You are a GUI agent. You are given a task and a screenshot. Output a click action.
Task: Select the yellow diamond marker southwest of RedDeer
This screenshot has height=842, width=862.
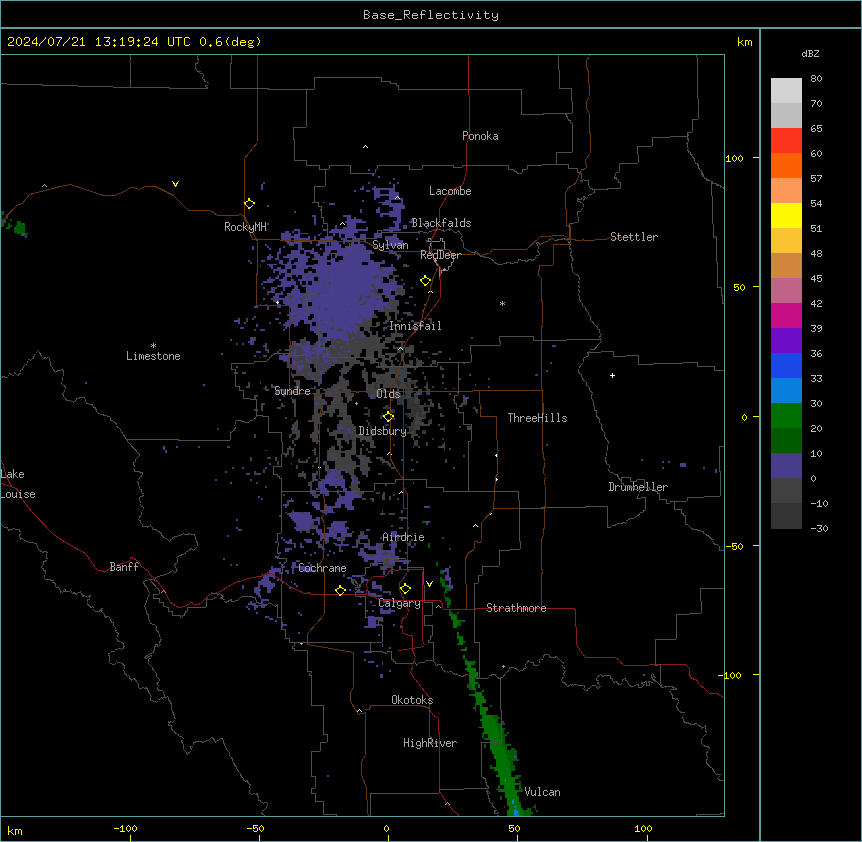coord(426,281)
